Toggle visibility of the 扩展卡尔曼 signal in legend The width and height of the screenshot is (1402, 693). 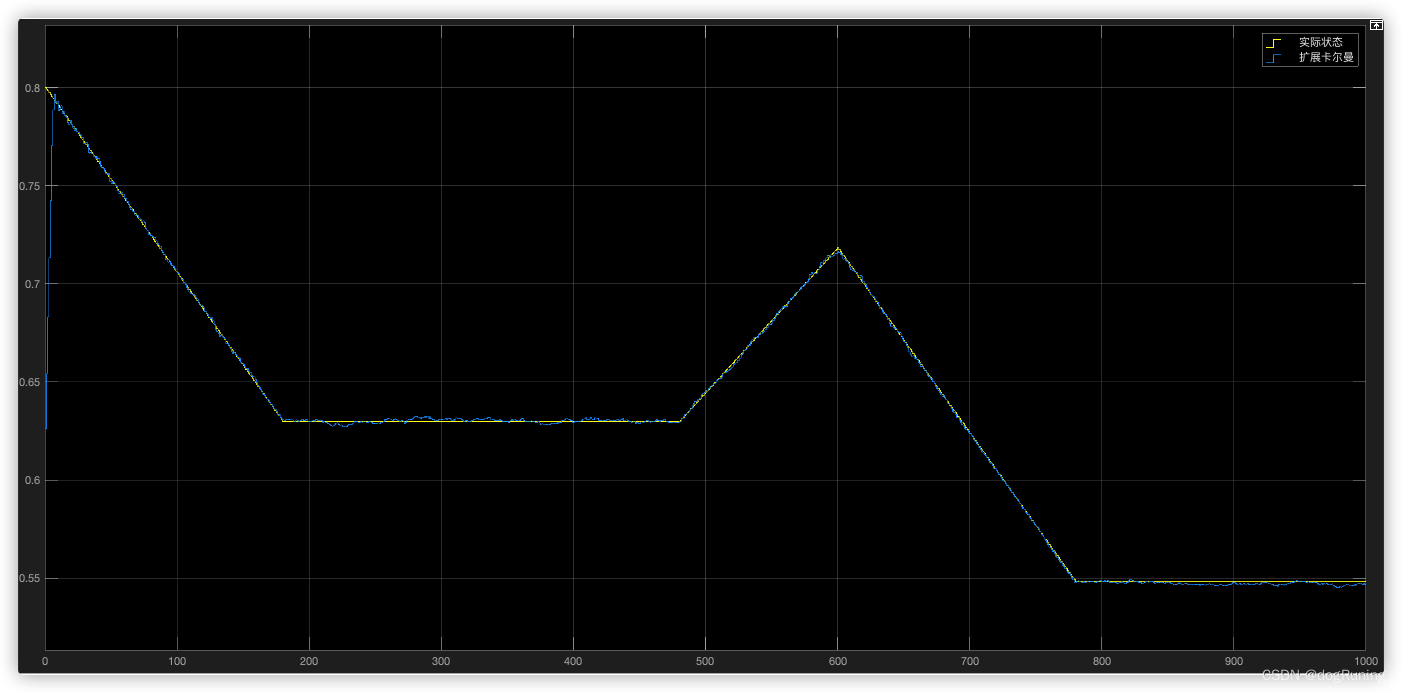[1327, 58]
